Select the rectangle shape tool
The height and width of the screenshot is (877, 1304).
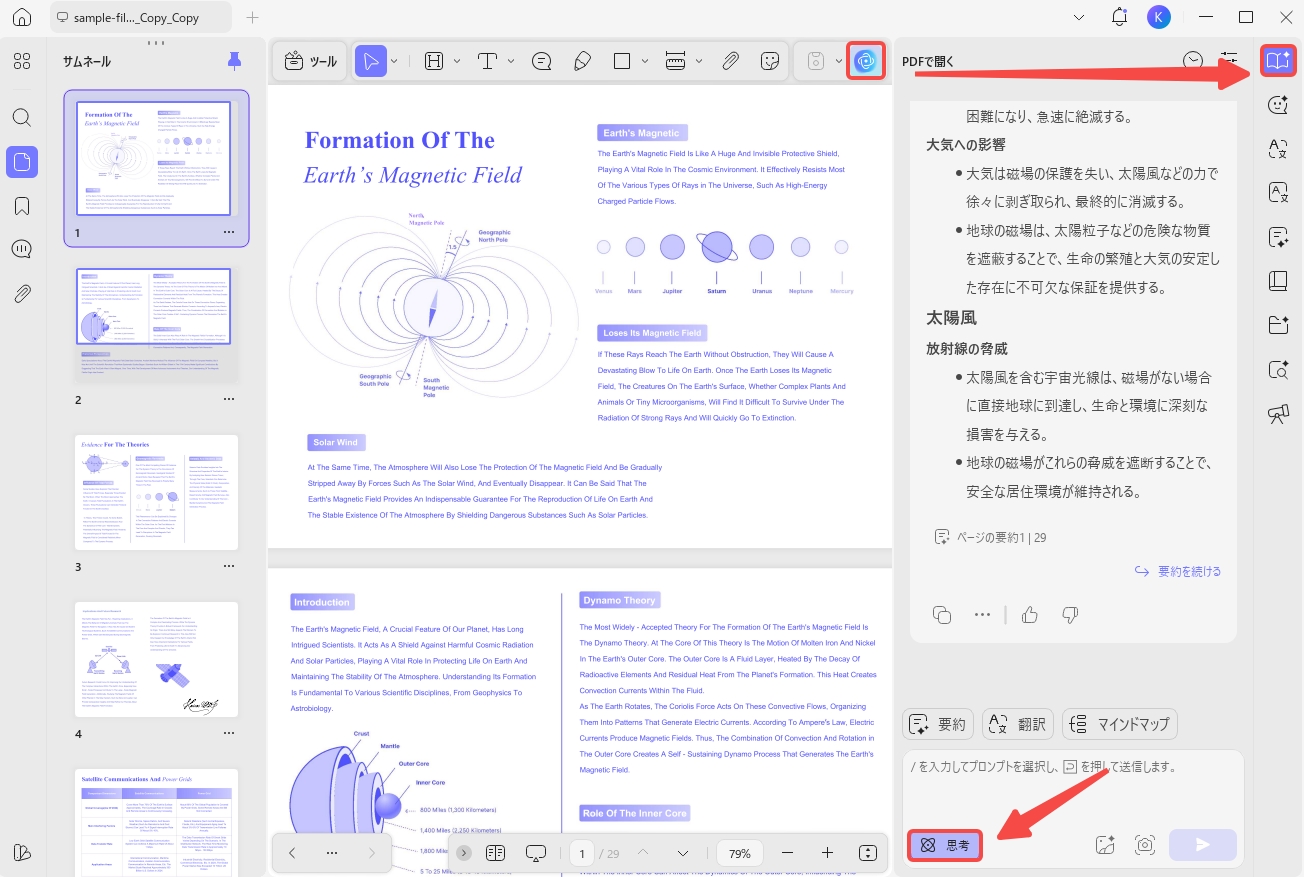point(622,61)
